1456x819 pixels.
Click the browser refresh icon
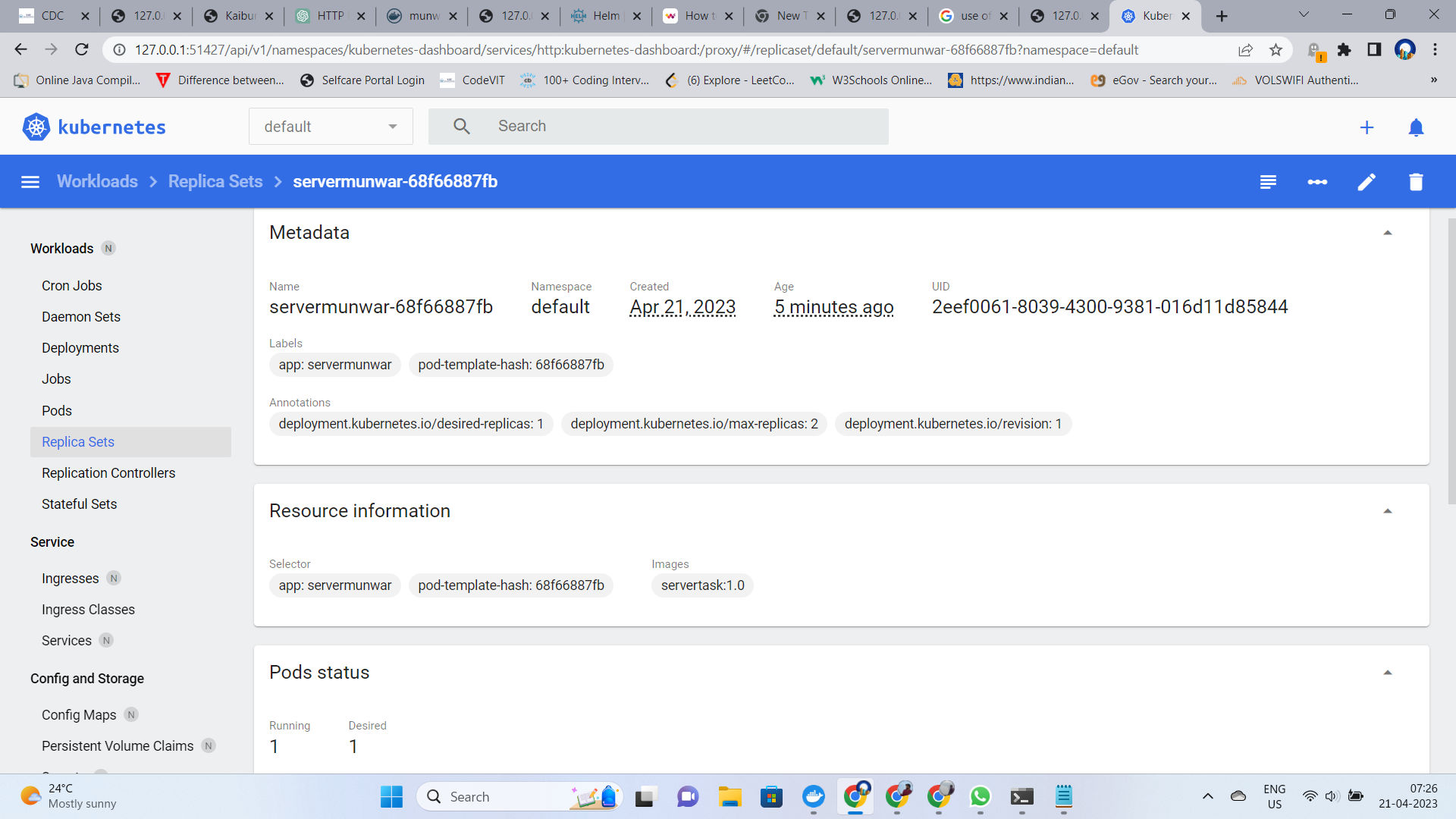click(x=82, y=49)
